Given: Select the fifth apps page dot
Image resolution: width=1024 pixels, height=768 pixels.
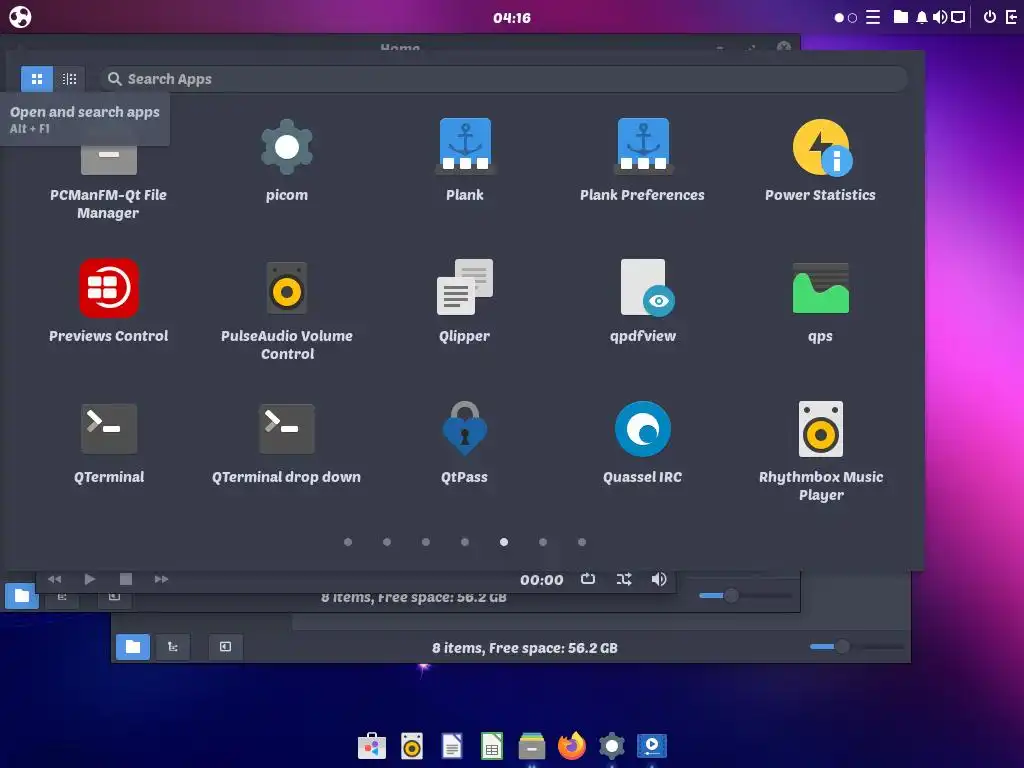Looking at the screenshot, I should [x=504, y=542].
